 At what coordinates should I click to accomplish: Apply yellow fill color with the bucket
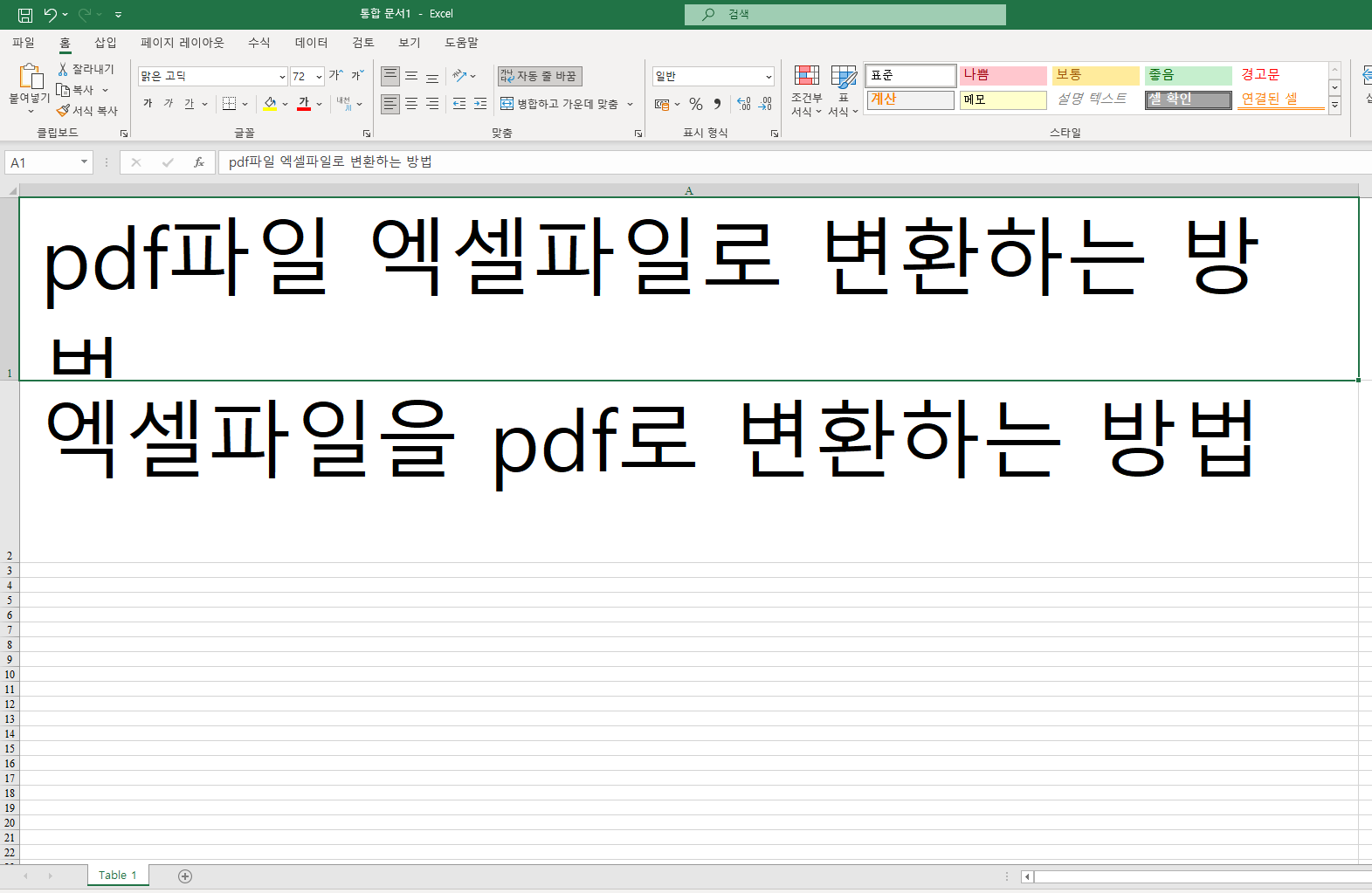point(271,104)
